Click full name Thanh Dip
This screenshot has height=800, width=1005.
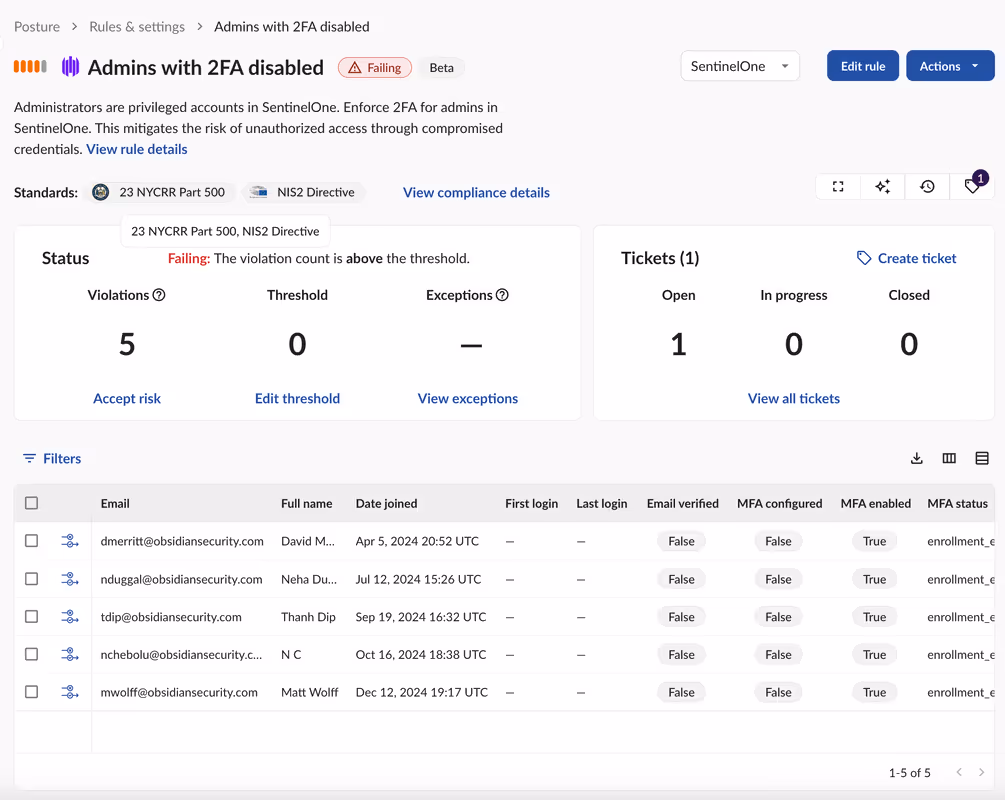[x=308, y=617]
